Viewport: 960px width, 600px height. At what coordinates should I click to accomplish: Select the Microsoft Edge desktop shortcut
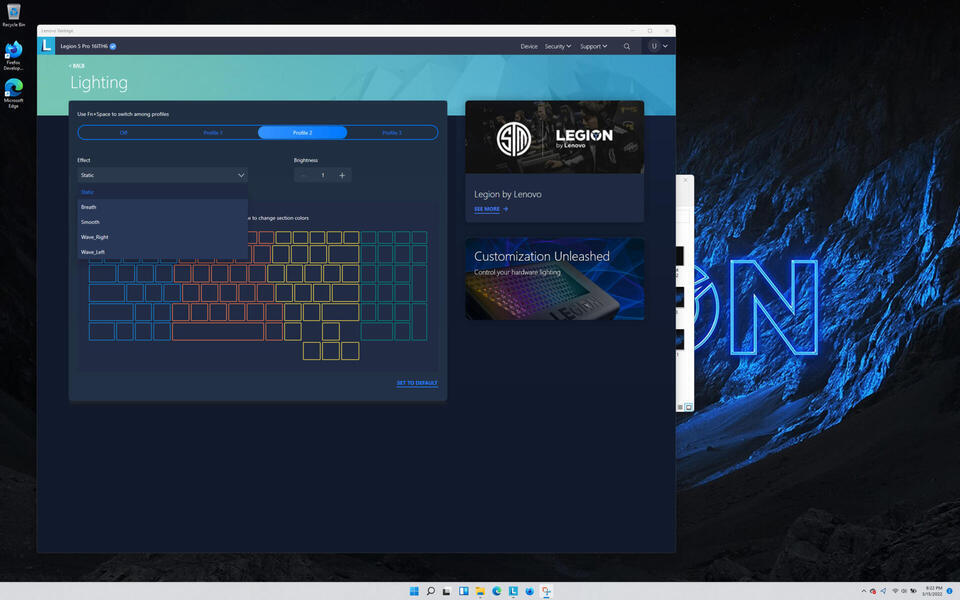click(13, 93)
